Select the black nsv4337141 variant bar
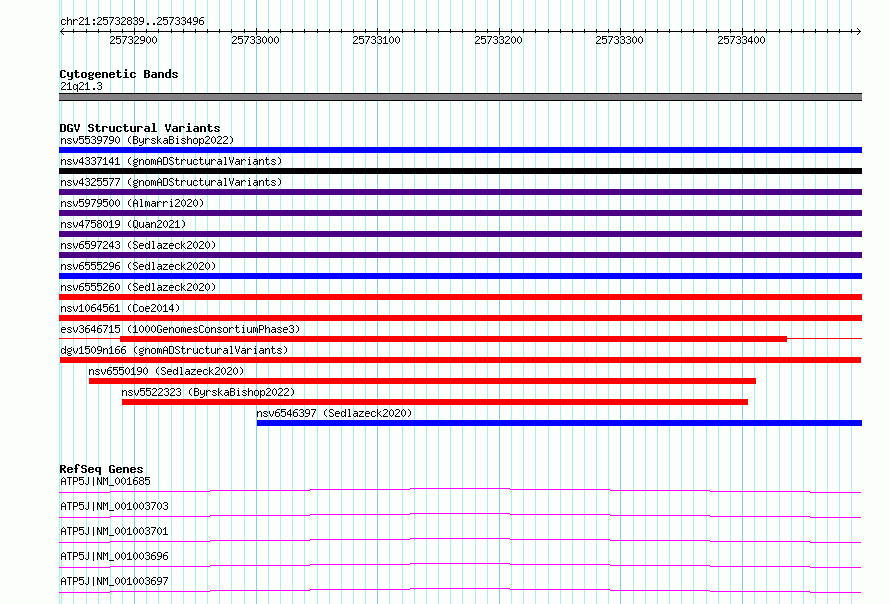 [x=460, y=171]
